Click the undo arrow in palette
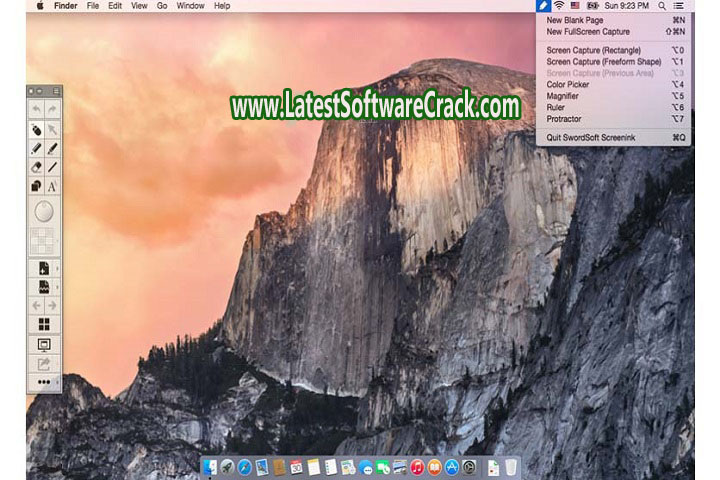The width and height of the screenshot is (720, 480). [36, 108]
